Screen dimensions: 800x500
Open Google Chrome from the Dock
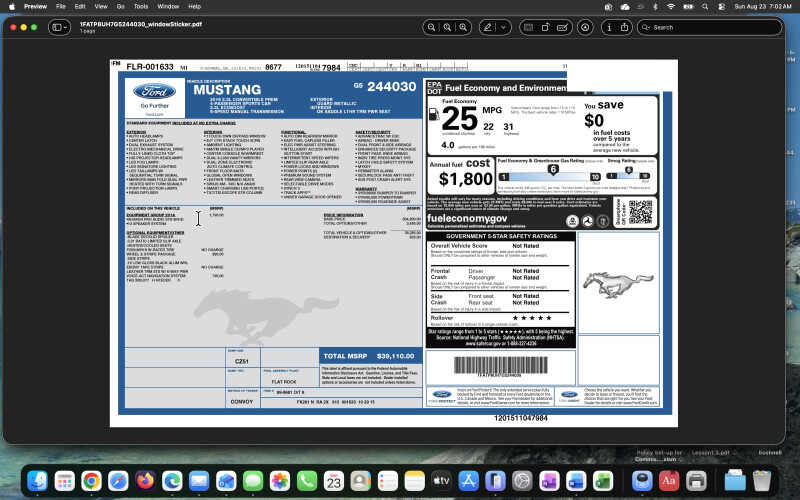click(91, 481)
